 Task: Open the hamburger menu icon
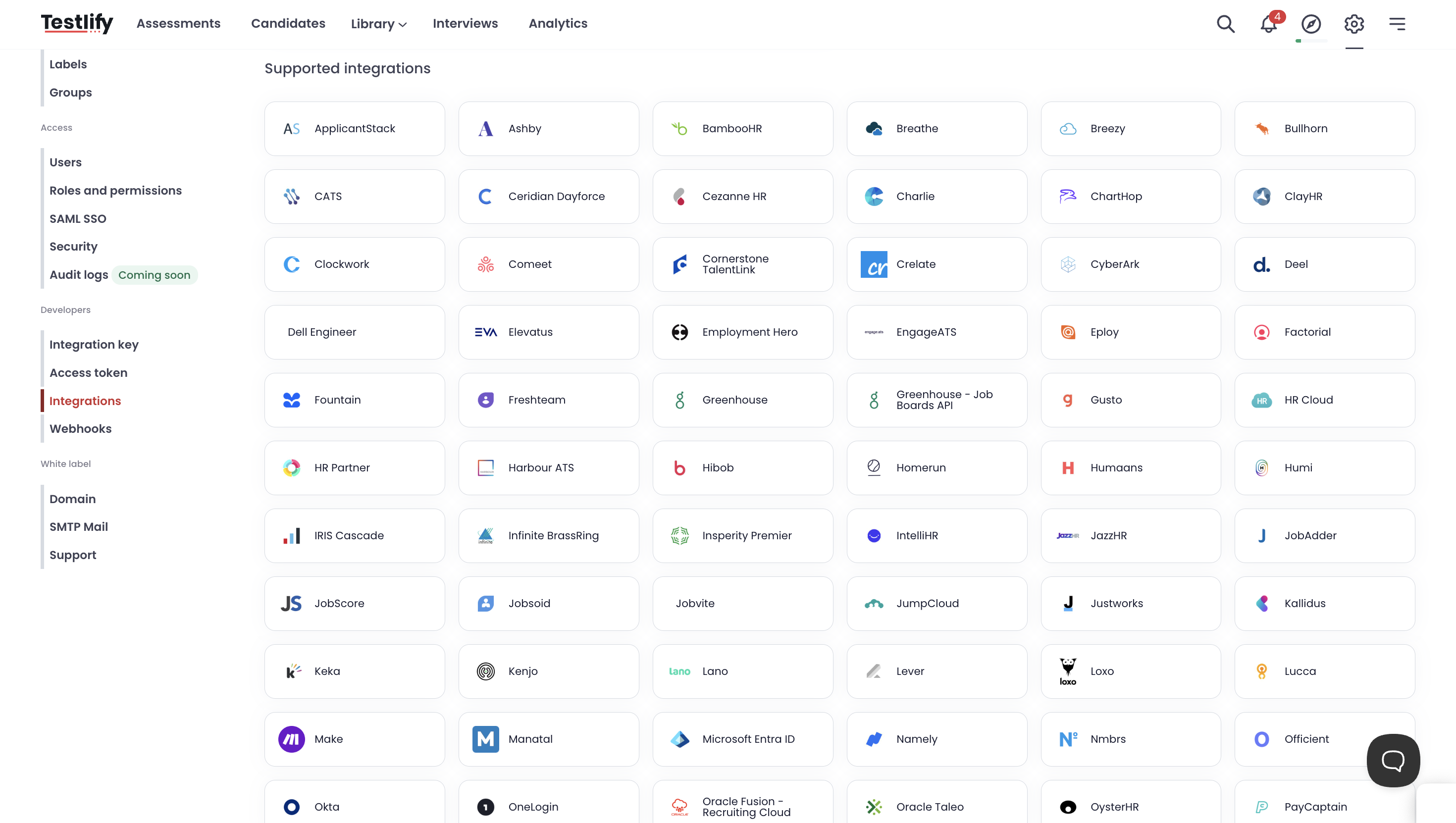[1397, 24]
